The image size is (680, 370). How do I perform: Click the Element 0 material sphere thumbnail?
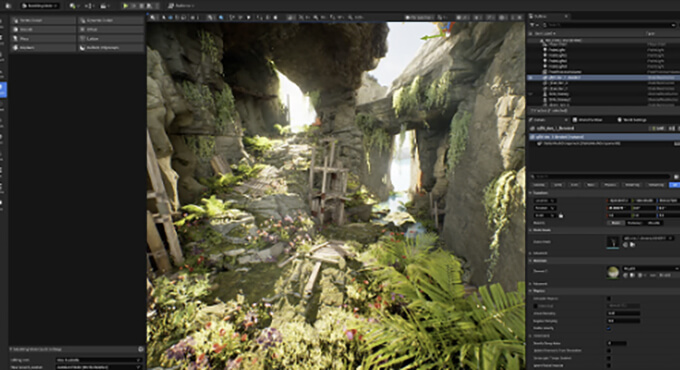tap(613, 272)
